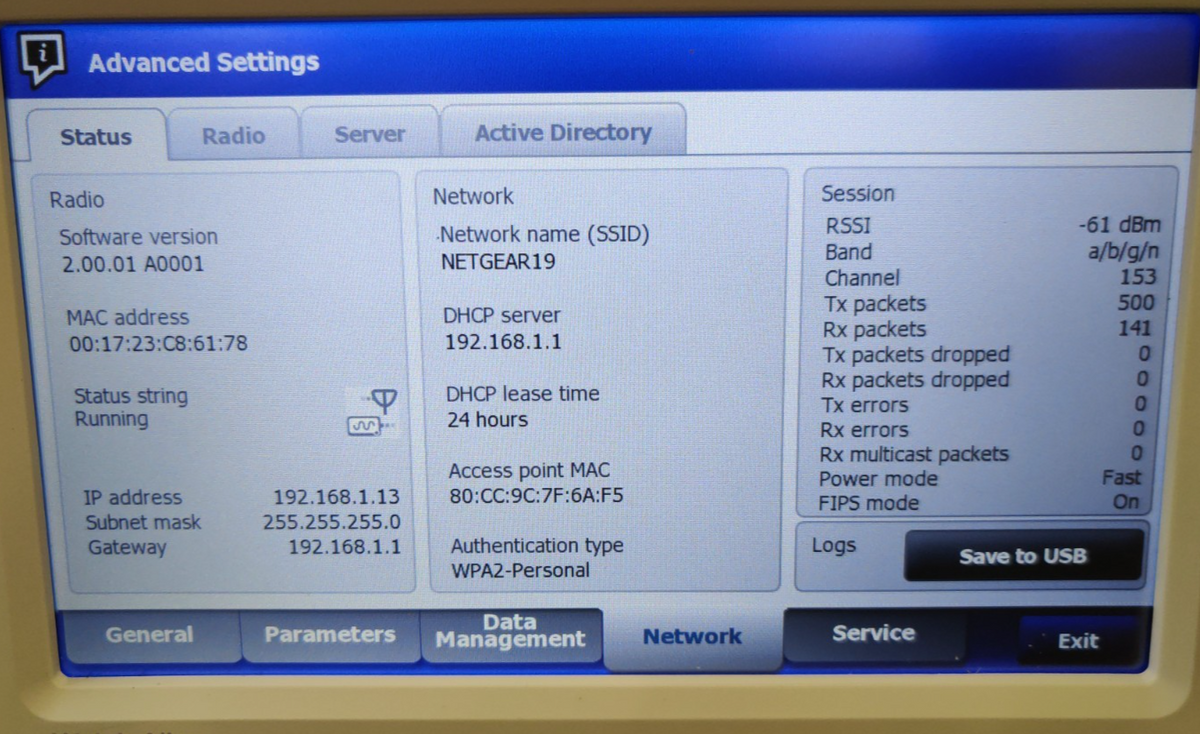
Task: Save logs to USB
Action: 1023,556
